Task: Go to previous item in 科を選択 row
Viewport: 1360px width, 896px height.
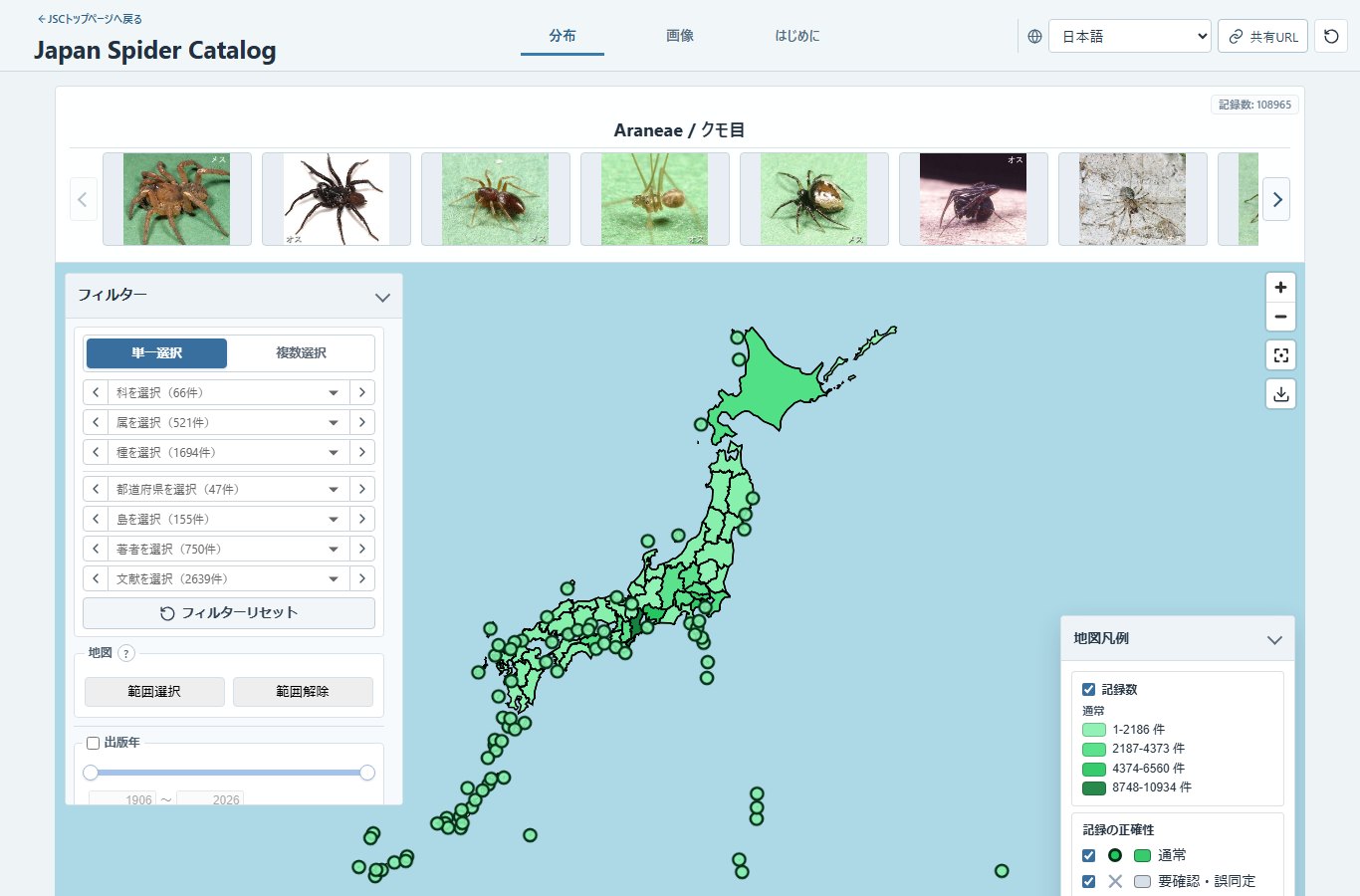Action: (96, 393)
